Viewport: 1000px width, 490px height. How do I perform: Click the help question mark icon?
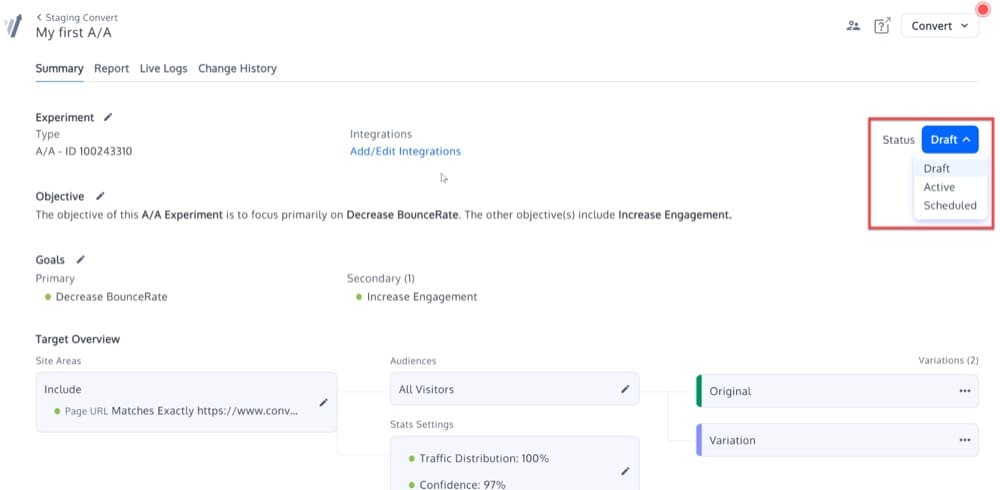(881, 26)
